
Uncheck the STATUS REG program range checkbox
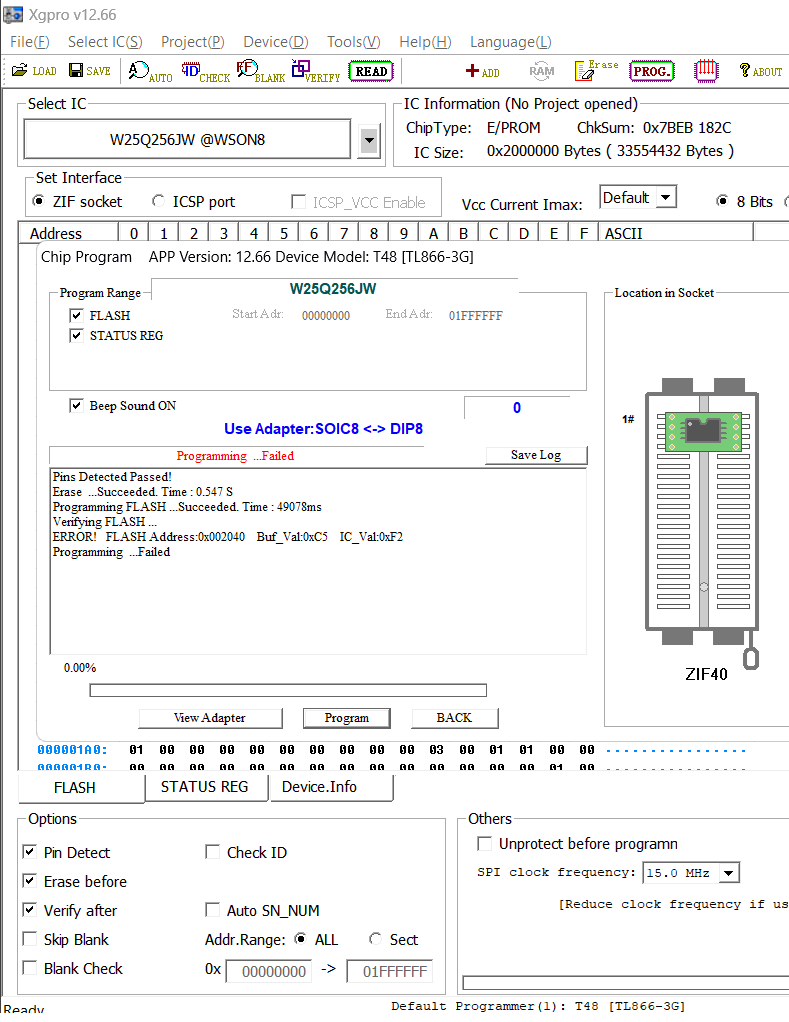click(x=76, y=336)
